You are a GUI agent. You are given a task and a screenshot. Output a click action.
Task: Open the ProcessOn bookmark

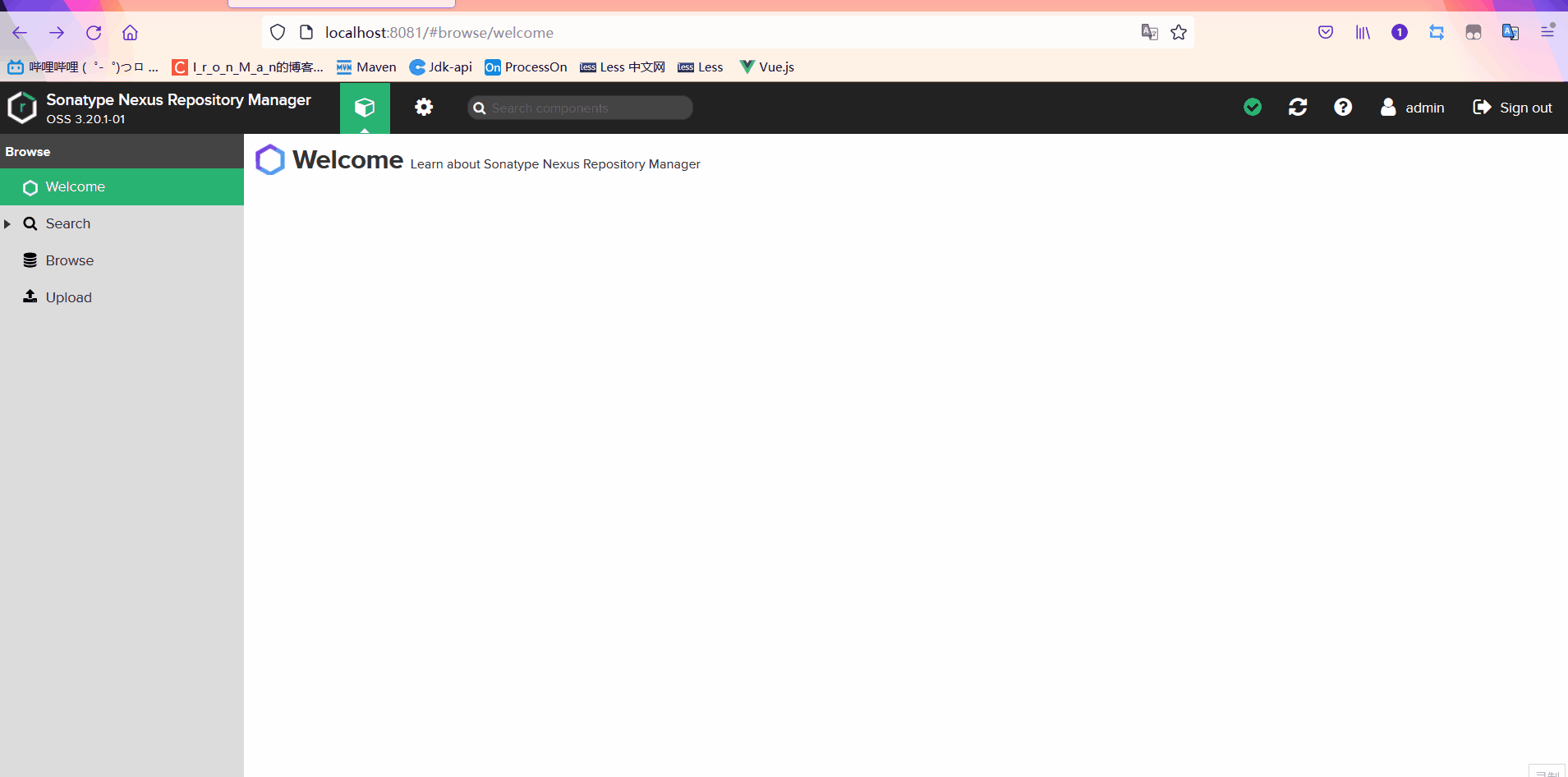tap(526, 67)
